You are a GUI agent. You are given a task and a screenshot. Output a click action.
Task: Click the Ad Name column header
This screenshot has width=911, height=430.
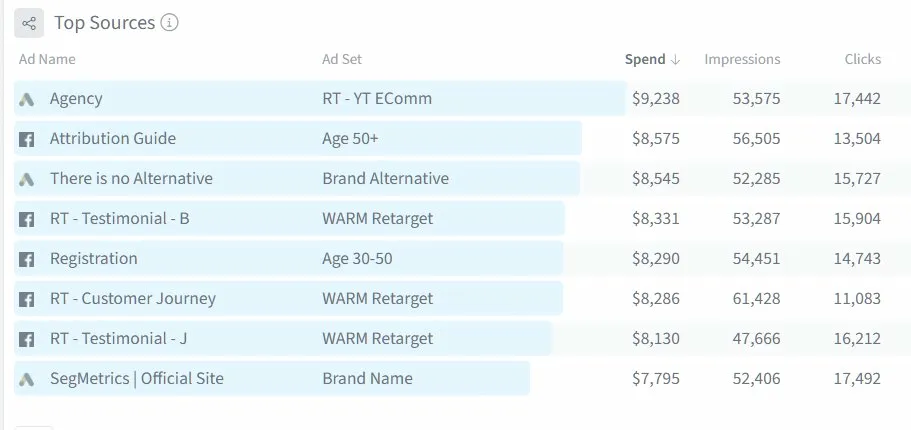click(x=47, y=59)
